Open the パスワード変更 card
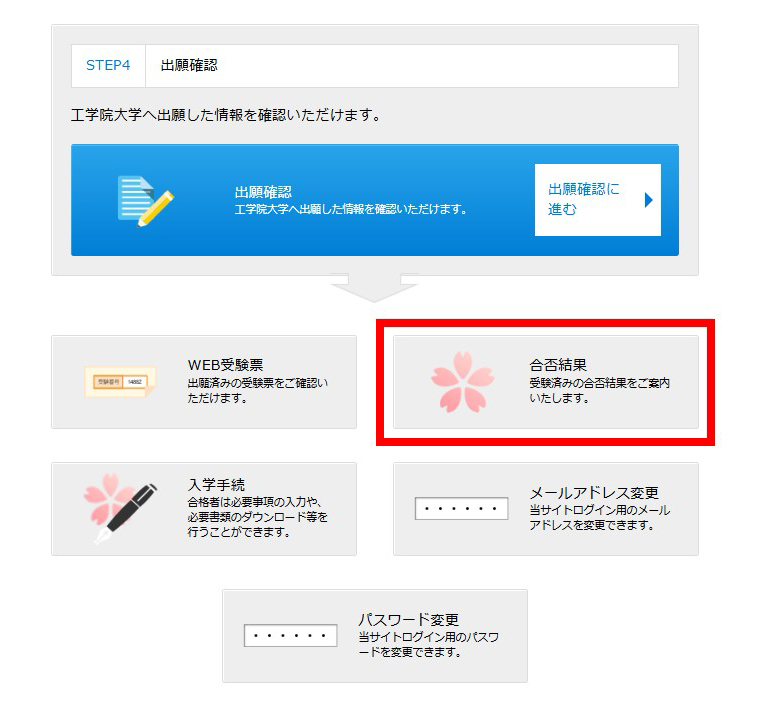This screenshot has height=720, width=760. point(375,636)
